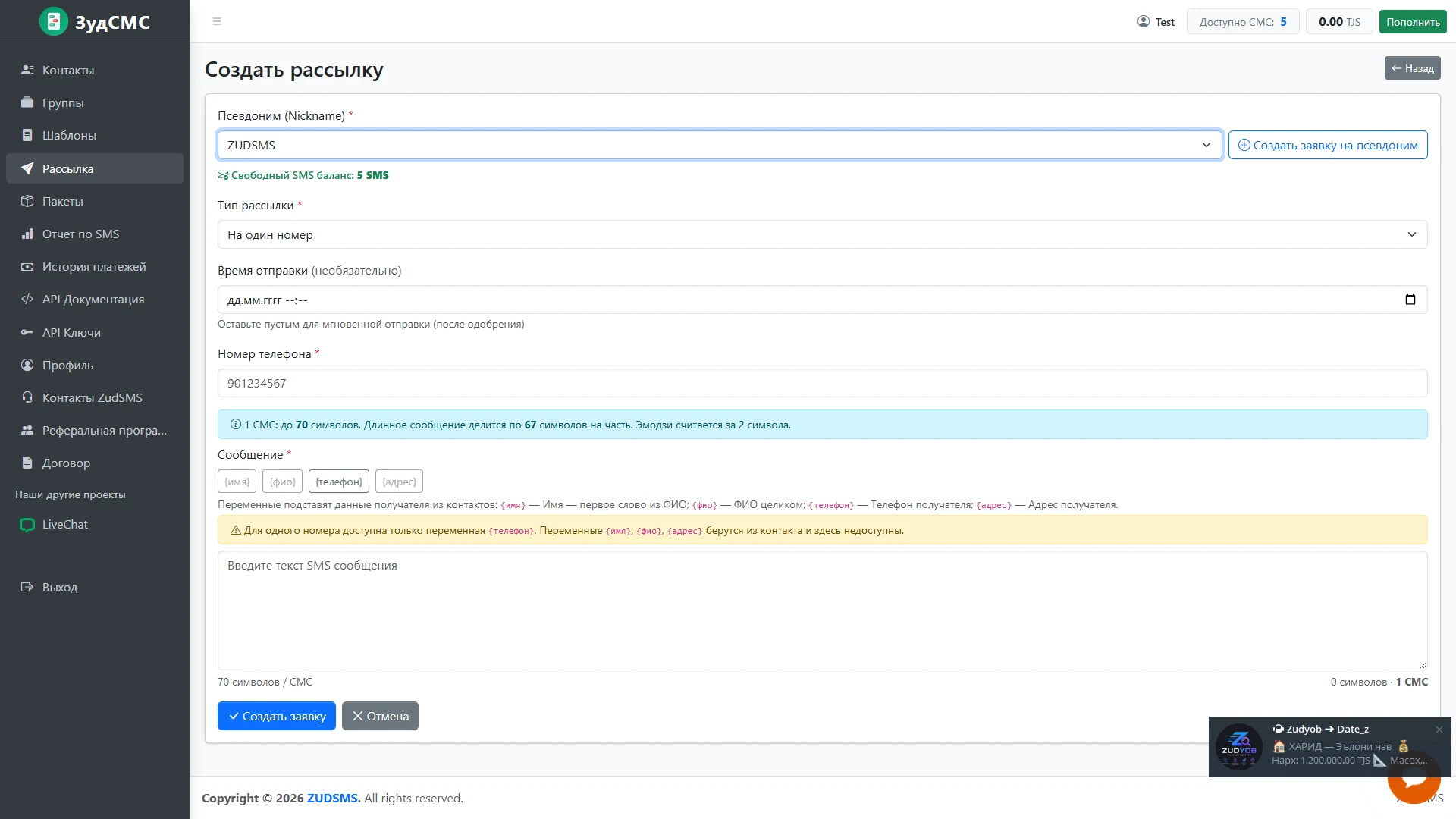This screenshot has width=1456, height=819.
Task: Focus the SMS message text area
Action: click(822, 610)
